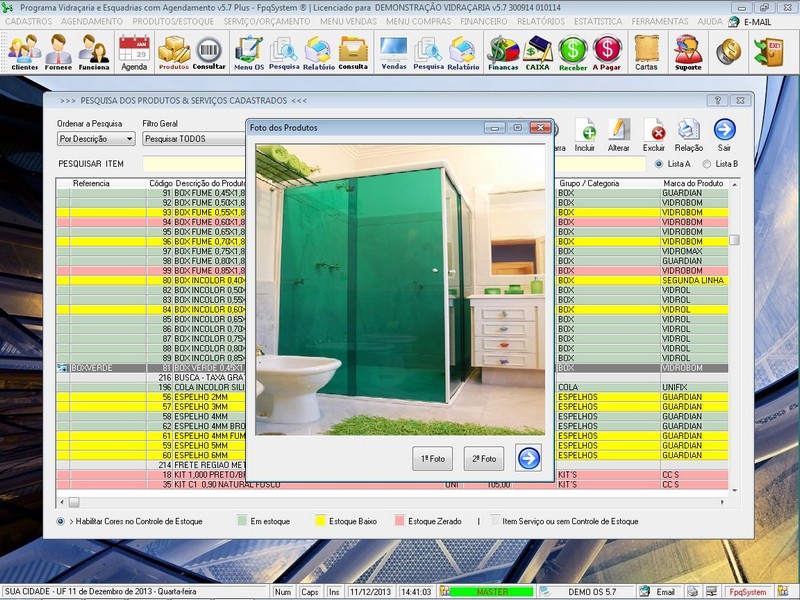Select the Lista B radio button
Screen dimensions: 800x600
click(707, 164)
